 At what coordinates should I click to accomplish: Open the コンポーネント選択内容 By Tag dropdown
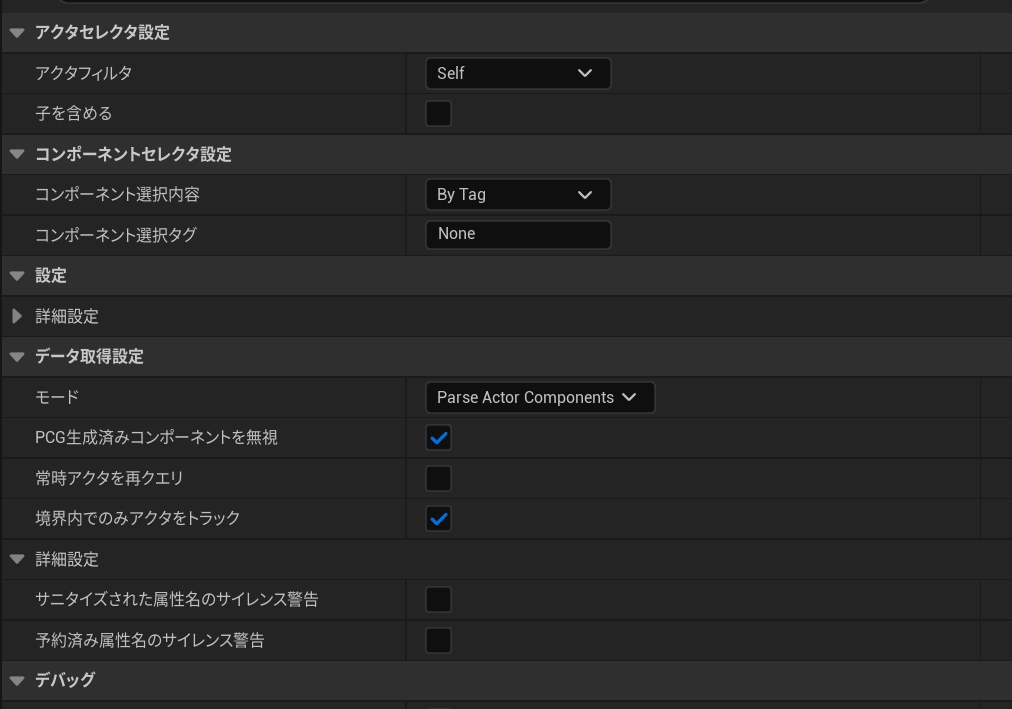pyautogui.click(x=518, y=195)
